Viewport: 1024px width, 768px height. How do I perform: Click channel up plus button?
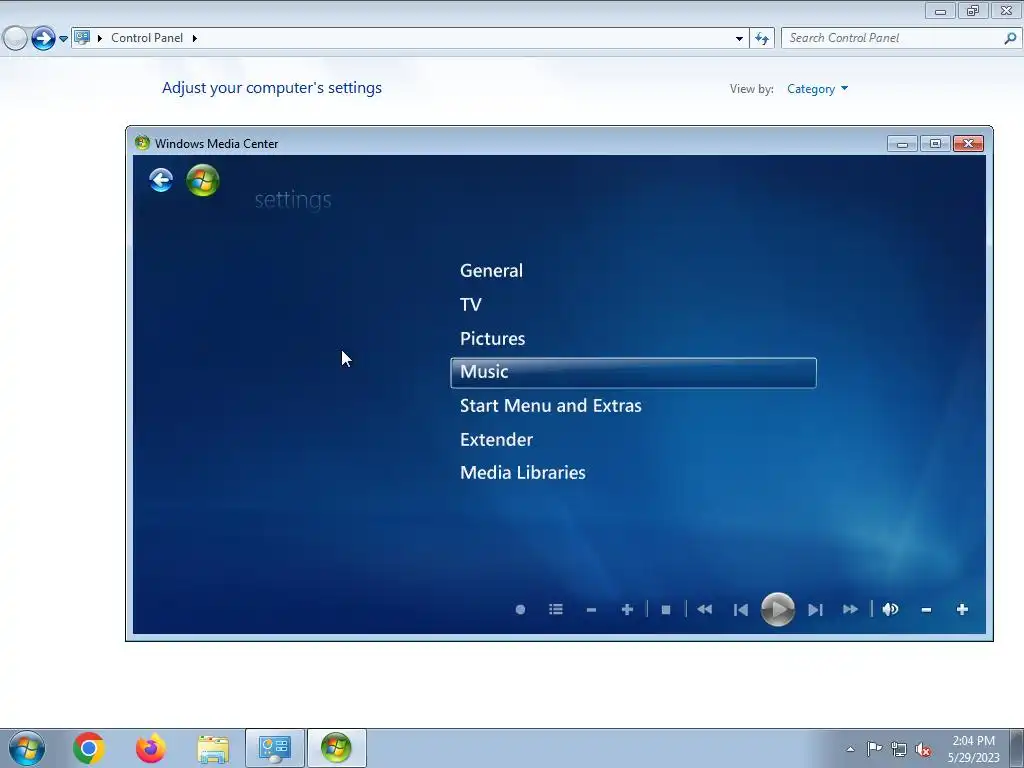click(627, 609)
